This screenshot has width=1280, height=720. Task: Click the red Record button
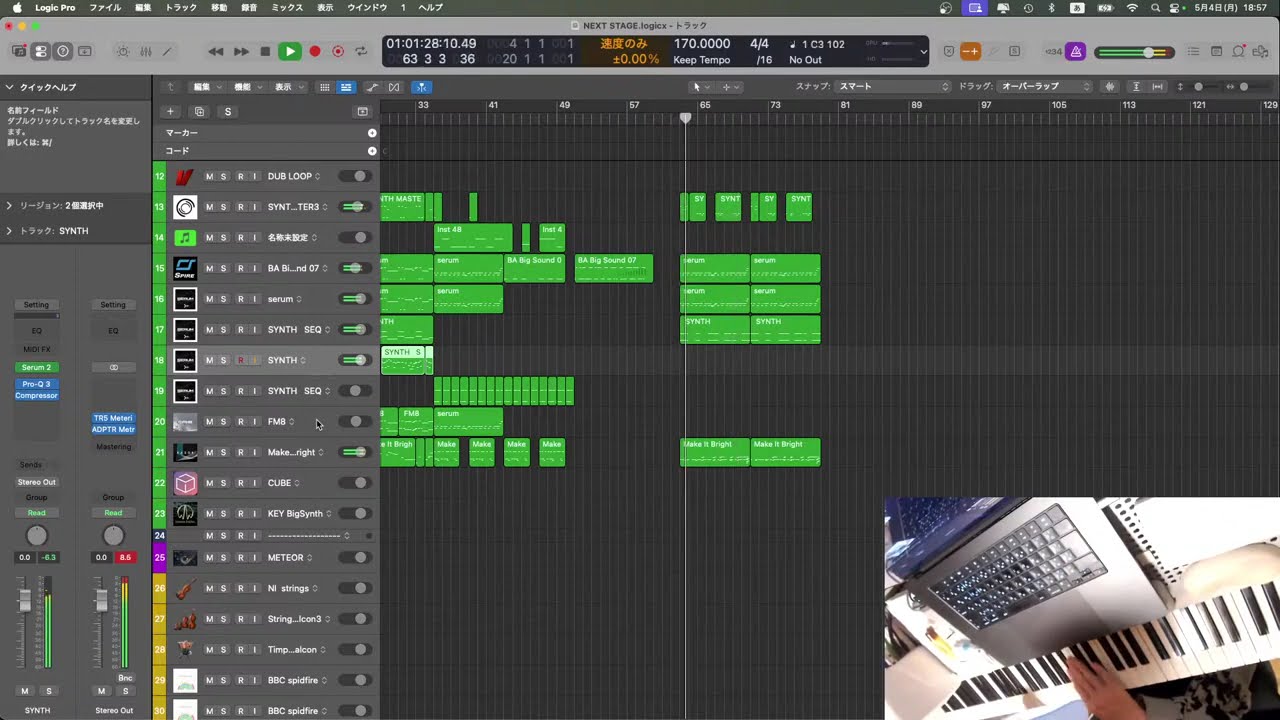(314, 51)
